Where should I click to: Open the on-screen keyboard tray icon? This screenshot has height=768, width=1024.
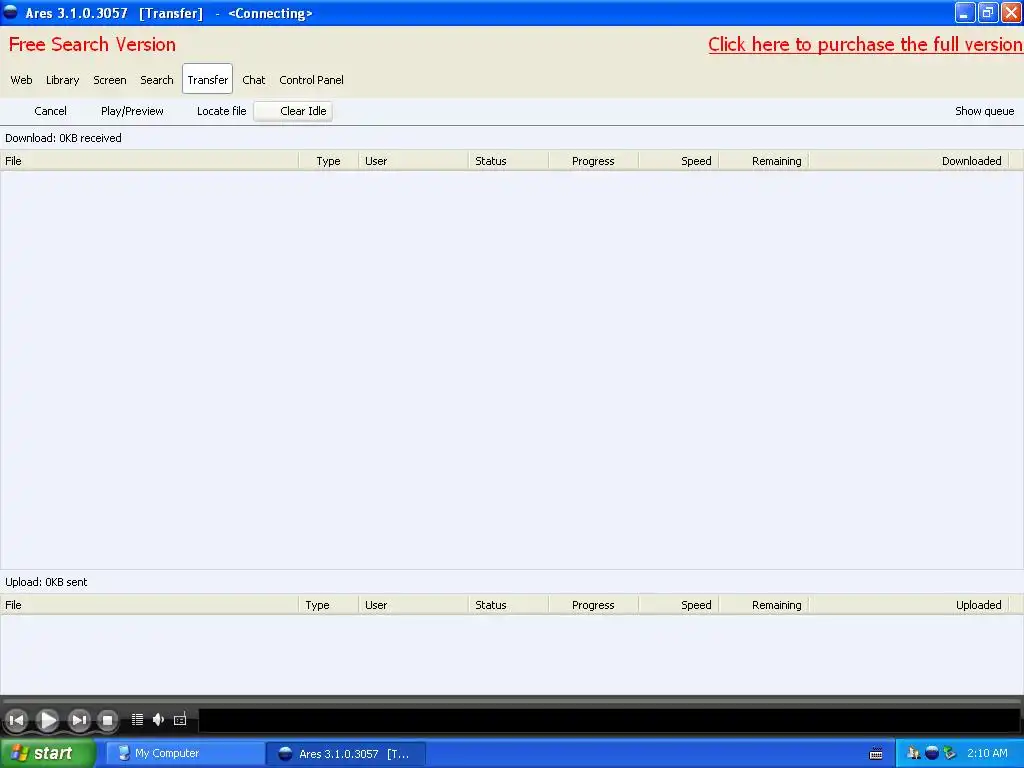tap(876, 754)
